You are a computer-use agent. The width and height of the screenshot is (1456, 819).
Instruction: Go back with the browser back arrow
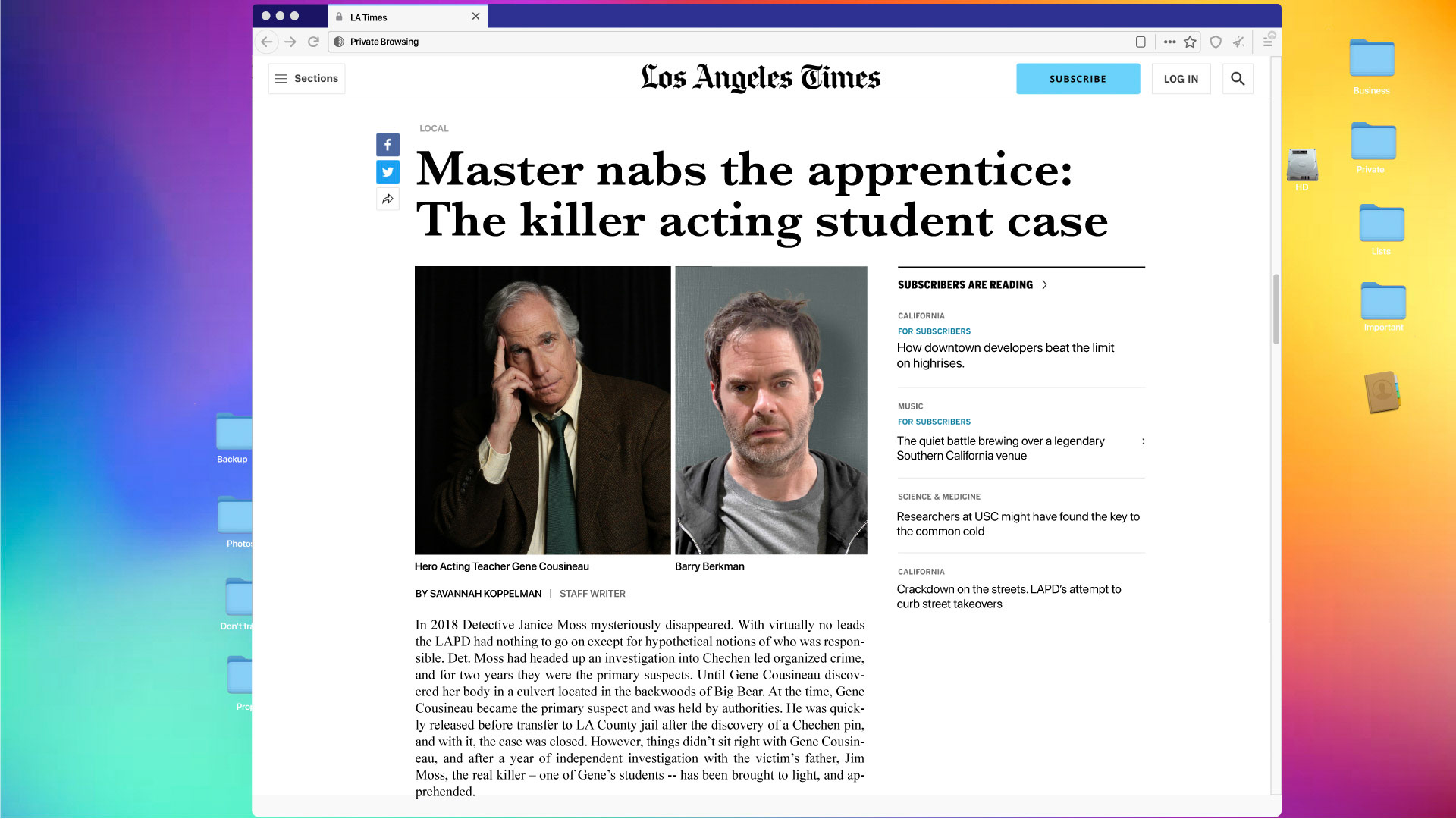[x=266, y=42]
